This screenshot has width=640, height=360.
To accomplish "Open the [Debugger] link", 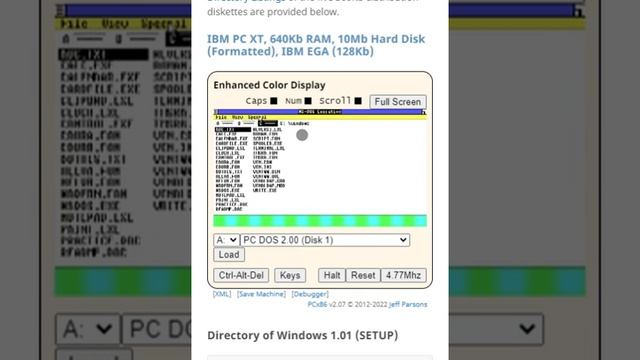I will click(310, 294).
